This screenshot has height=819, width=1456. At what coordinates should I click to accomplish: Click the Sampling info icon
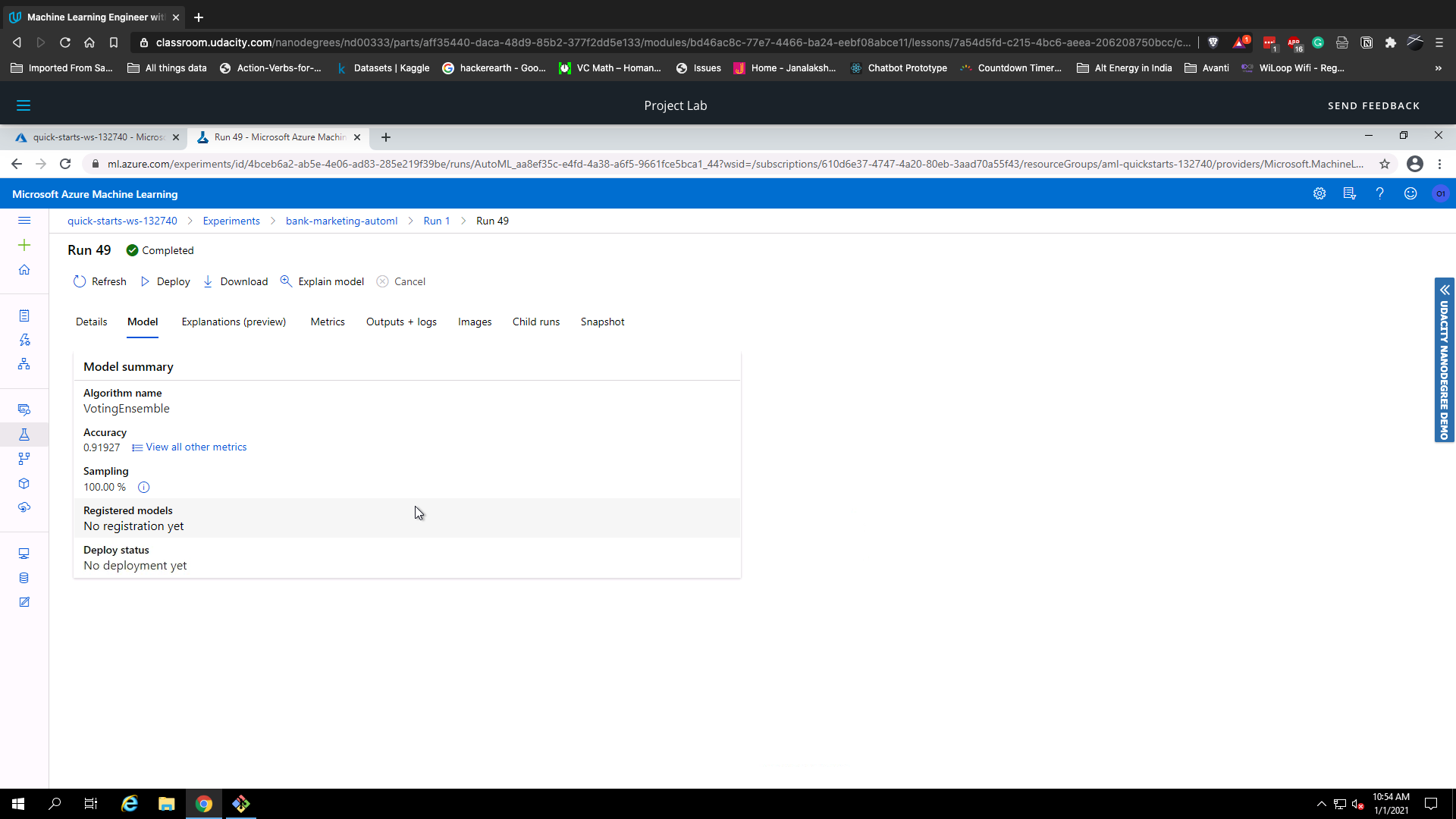(x=143, y=488)
